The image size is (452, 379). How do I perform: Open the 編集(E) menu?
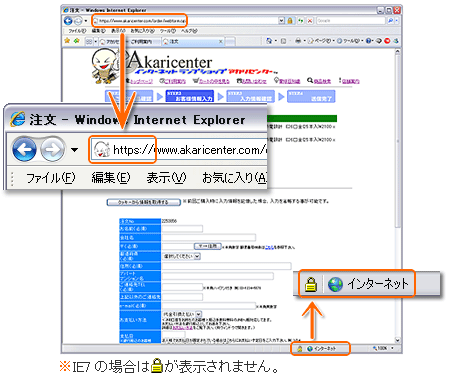[111, 178]
